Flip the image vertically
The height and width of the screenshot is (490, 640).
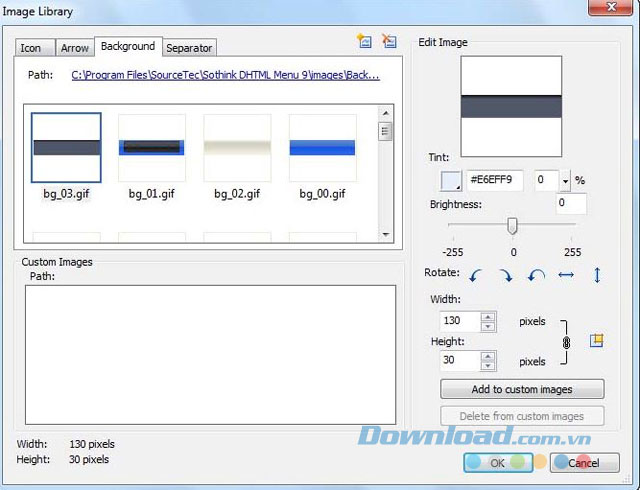click(597, 275)
